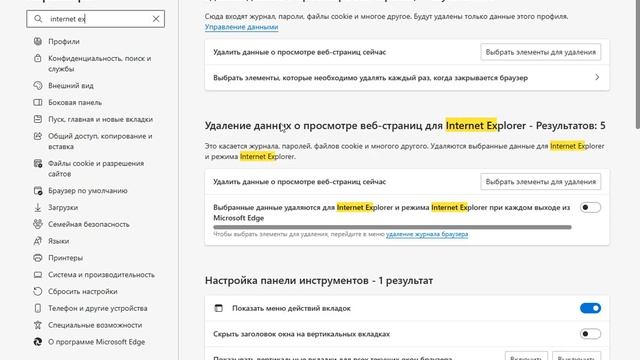Click the Семейная безопасность icon
This screenshot has height=360, width=640.
click(38, 224)
